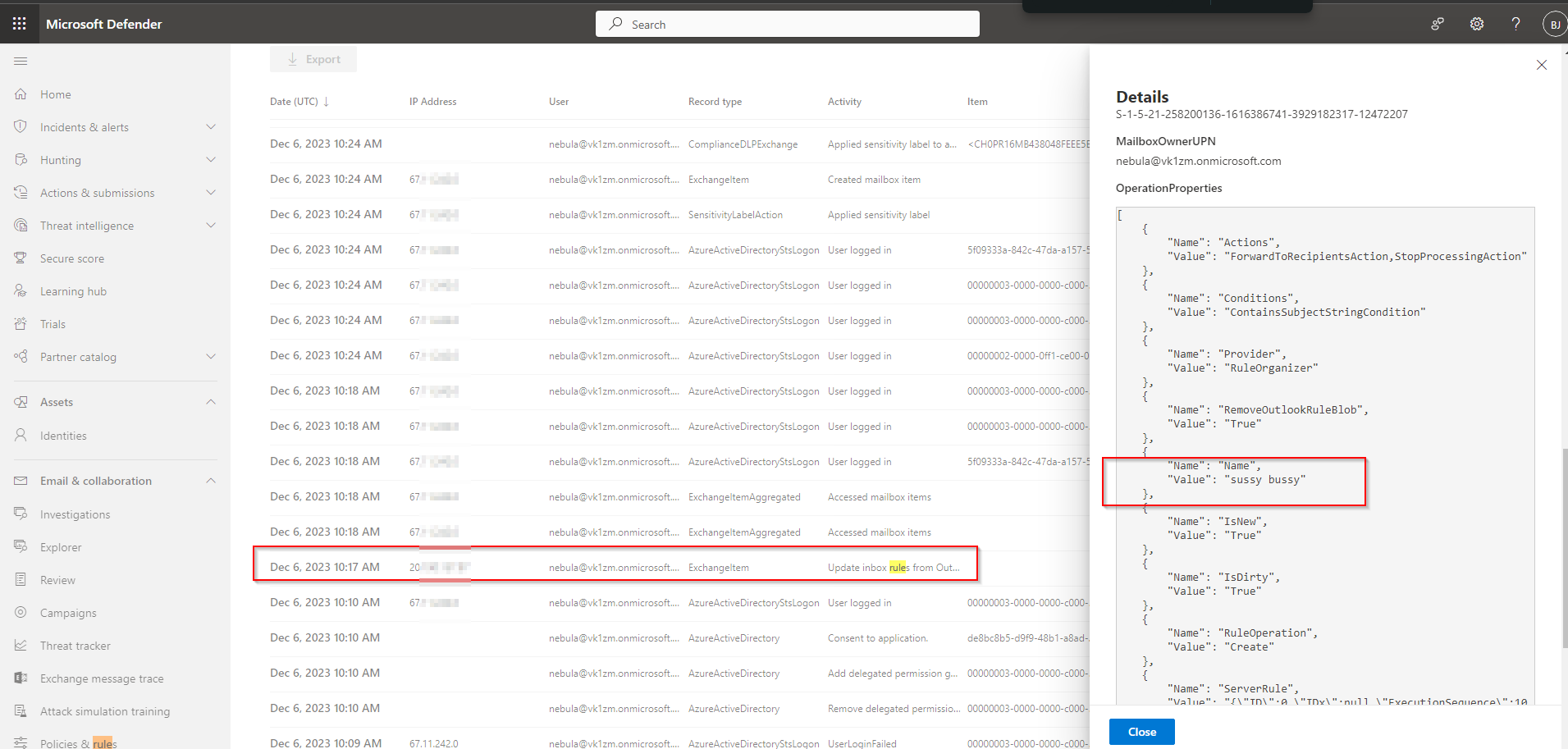Click the Secure score trophy icon

(21, 258)
